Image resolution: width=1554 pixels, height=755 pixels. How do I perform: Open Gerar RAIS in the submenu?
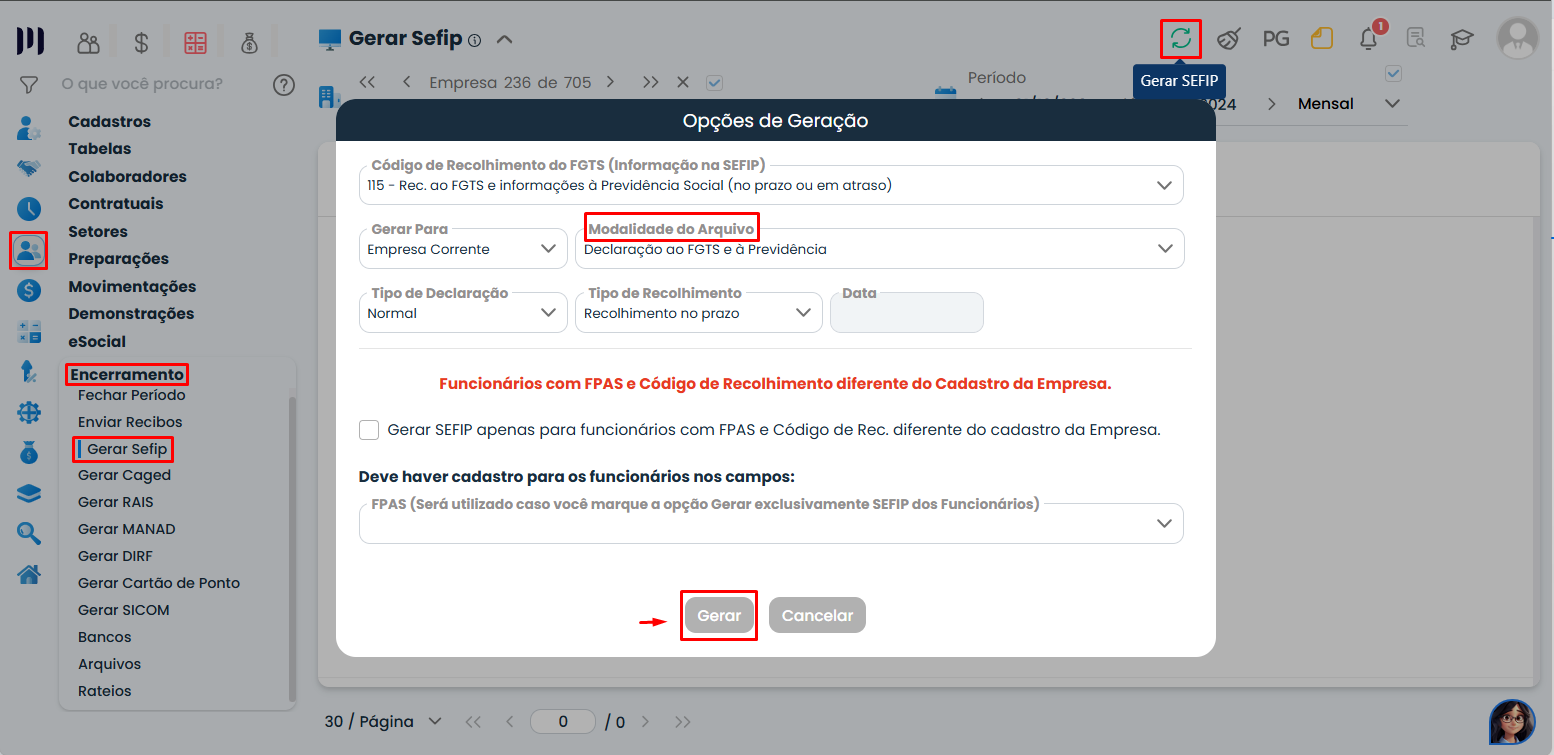[116, 502]
